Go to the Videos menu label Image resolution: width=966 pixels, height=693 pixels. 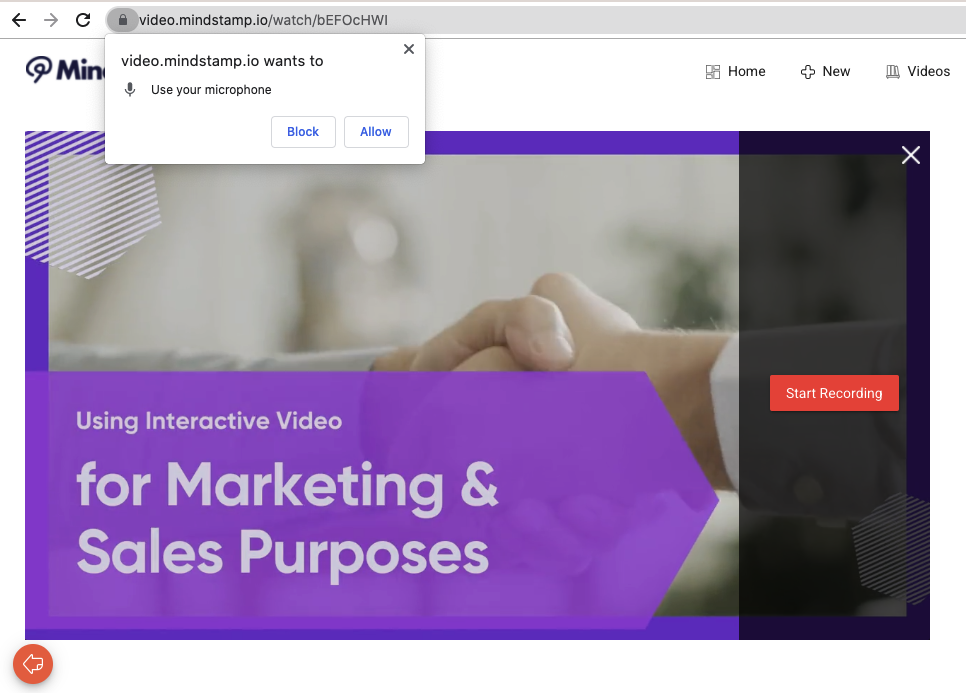928,72
